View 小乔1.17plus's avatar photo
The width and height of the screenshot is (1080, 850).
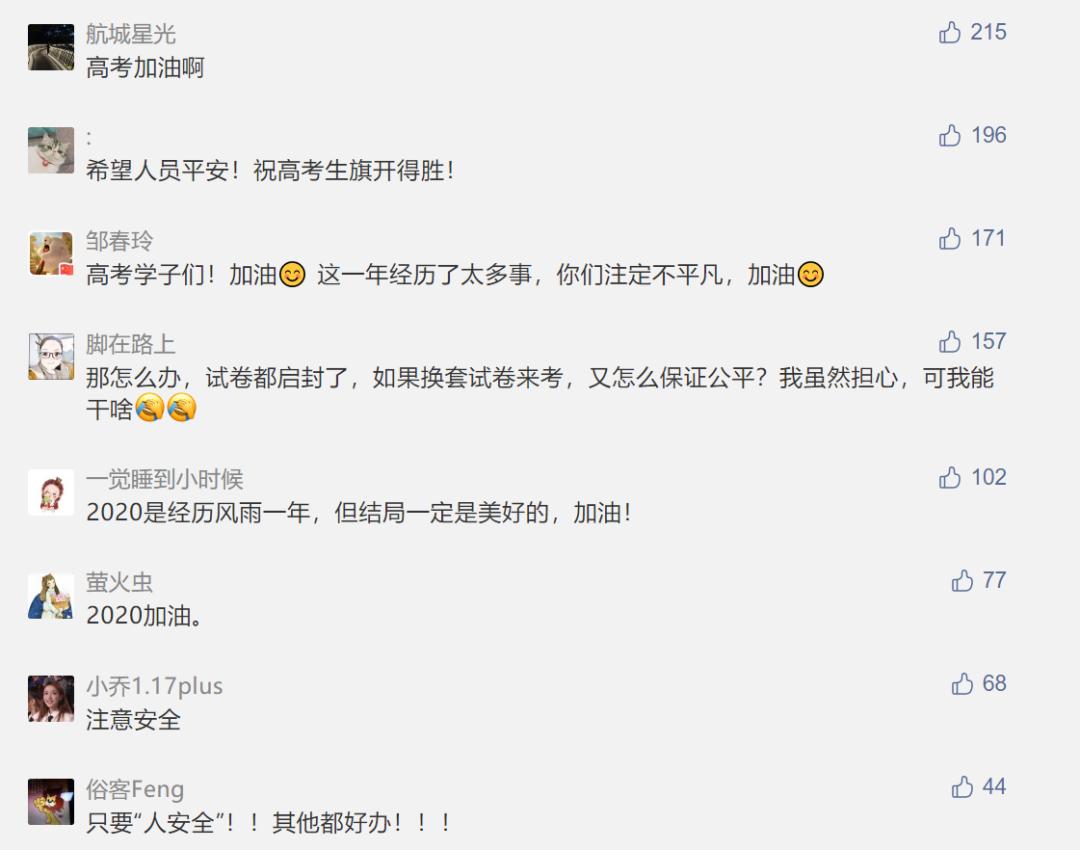point(51,698)
